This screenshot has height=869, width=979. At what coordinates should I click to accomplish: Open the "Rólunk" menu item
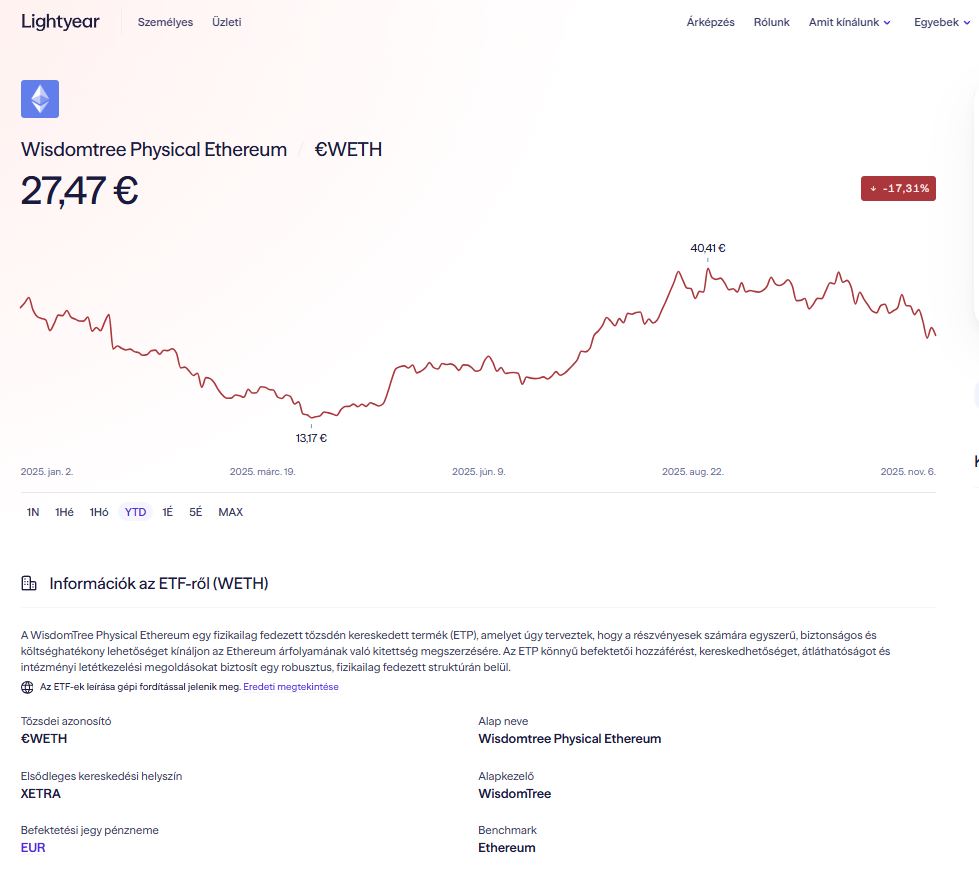tap(771, 21)
